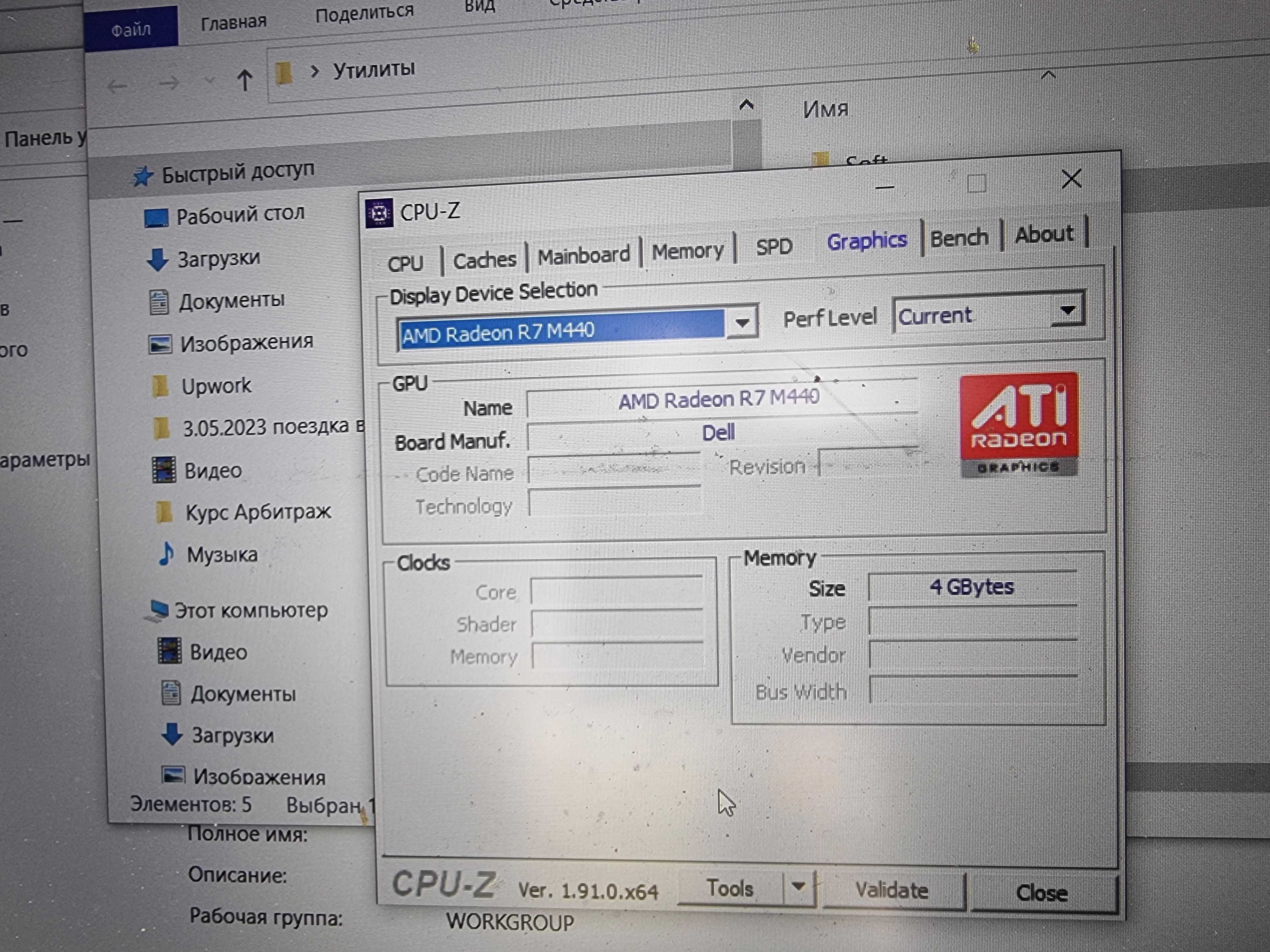The width and height of the screenshot is (1270, 952).
Task: Open the Bench tab
Action: pyautogui.click(x=959, y=238)
